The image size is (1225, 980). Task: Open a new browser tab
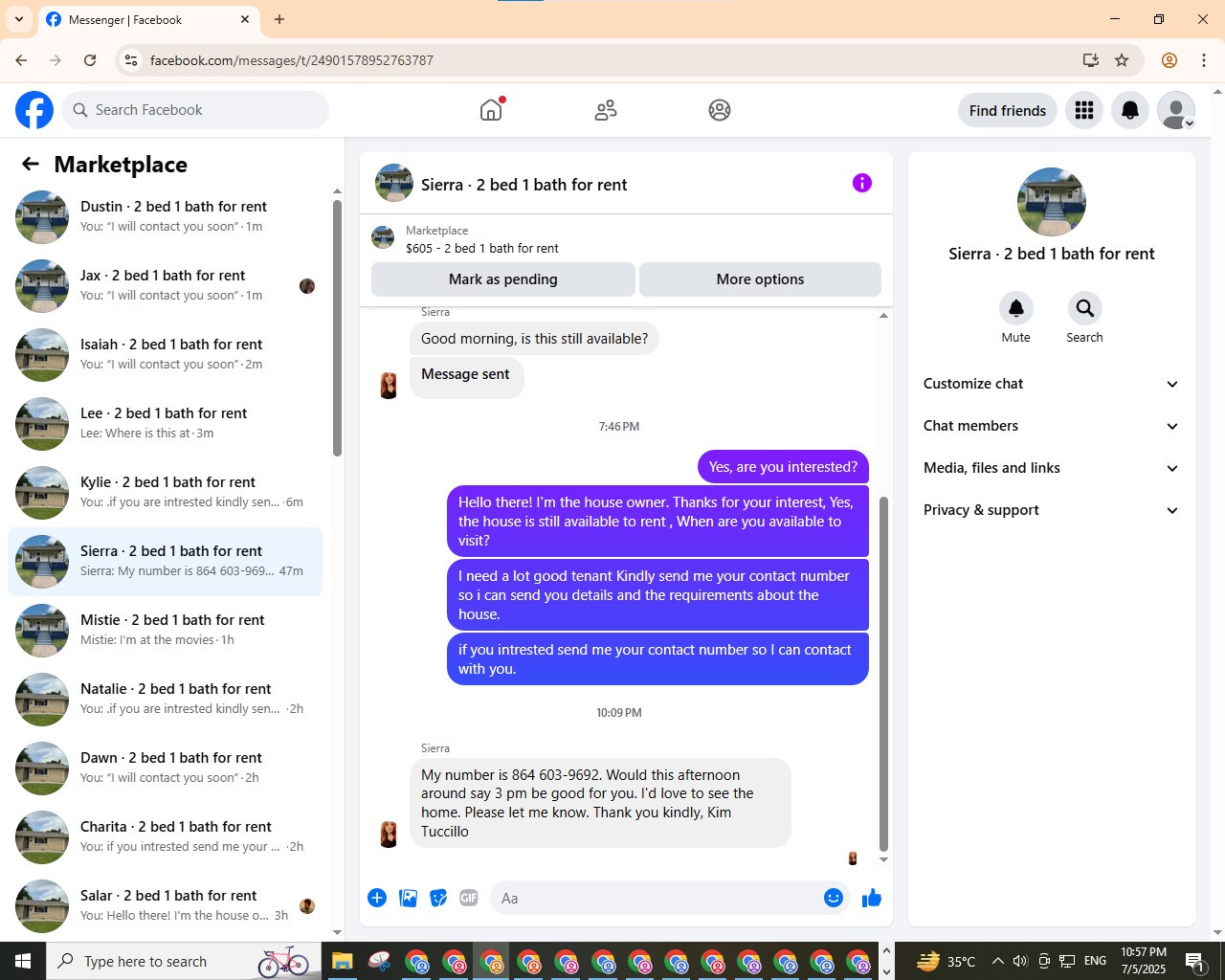[279, 19]
